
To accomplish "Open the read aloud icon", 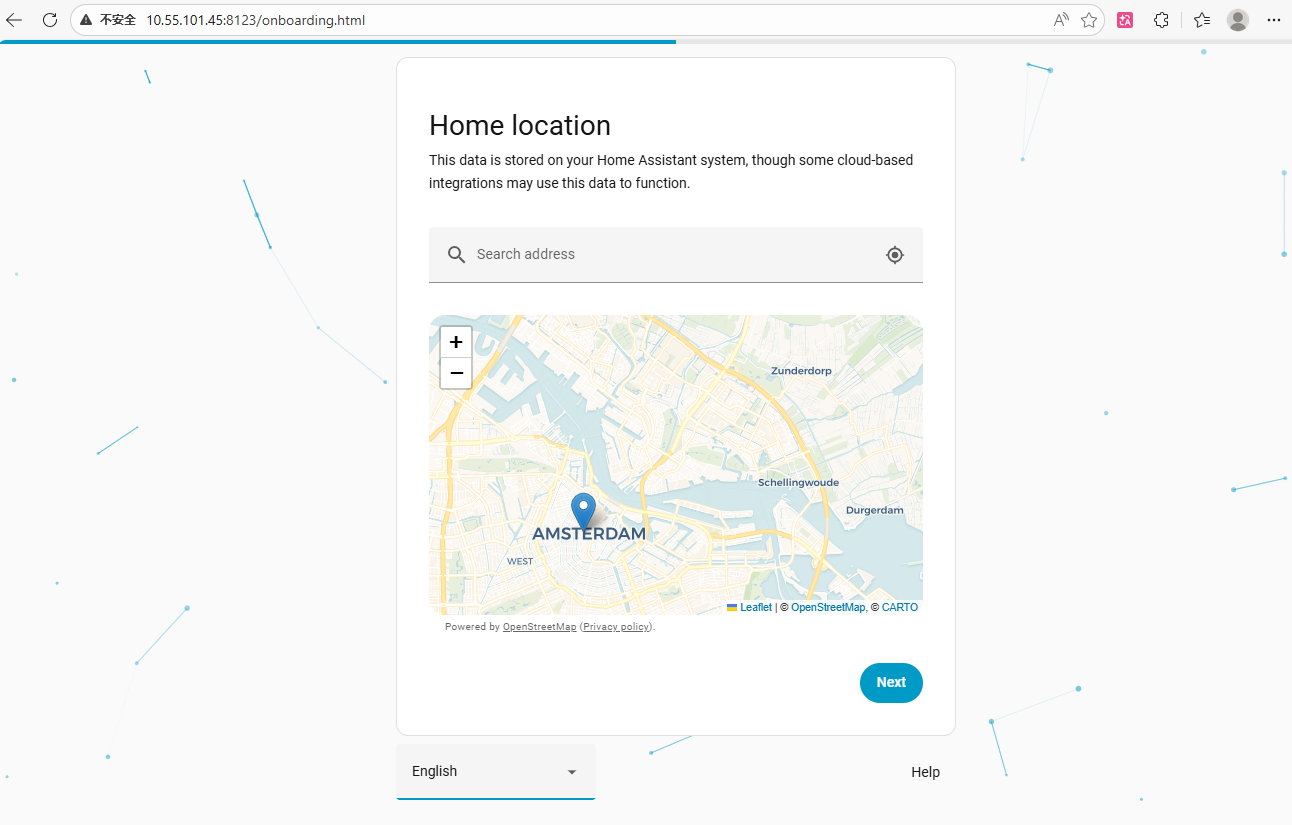I will 1061,20.
